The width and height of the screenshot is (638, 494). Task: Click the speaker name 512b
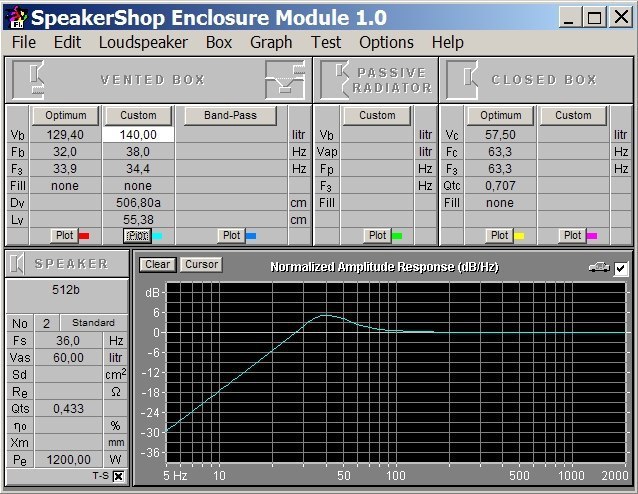66,290
